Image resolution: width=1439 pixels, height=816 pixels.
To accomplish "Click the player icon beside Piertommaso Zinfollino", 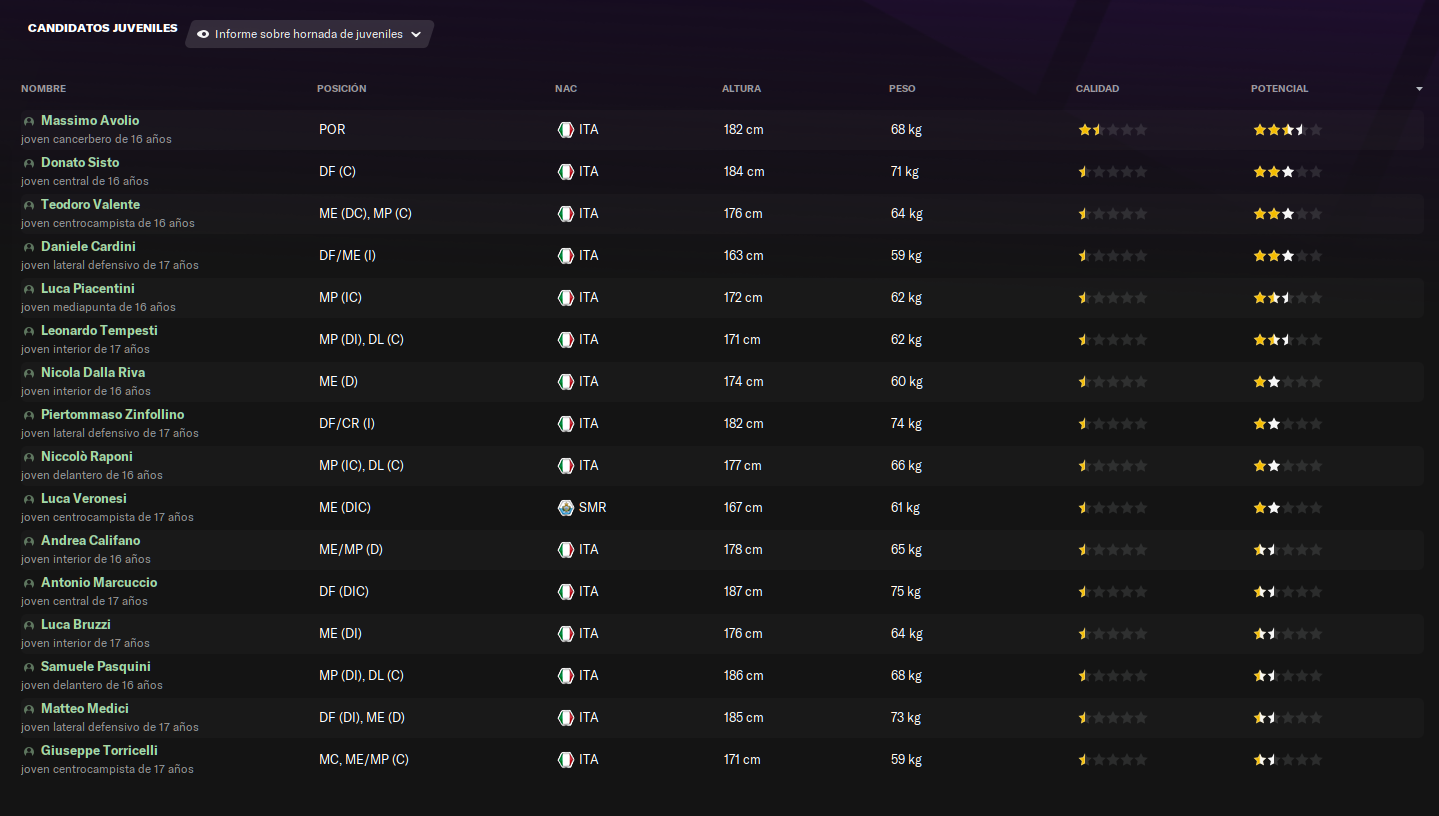I will [x=29, y=415].
